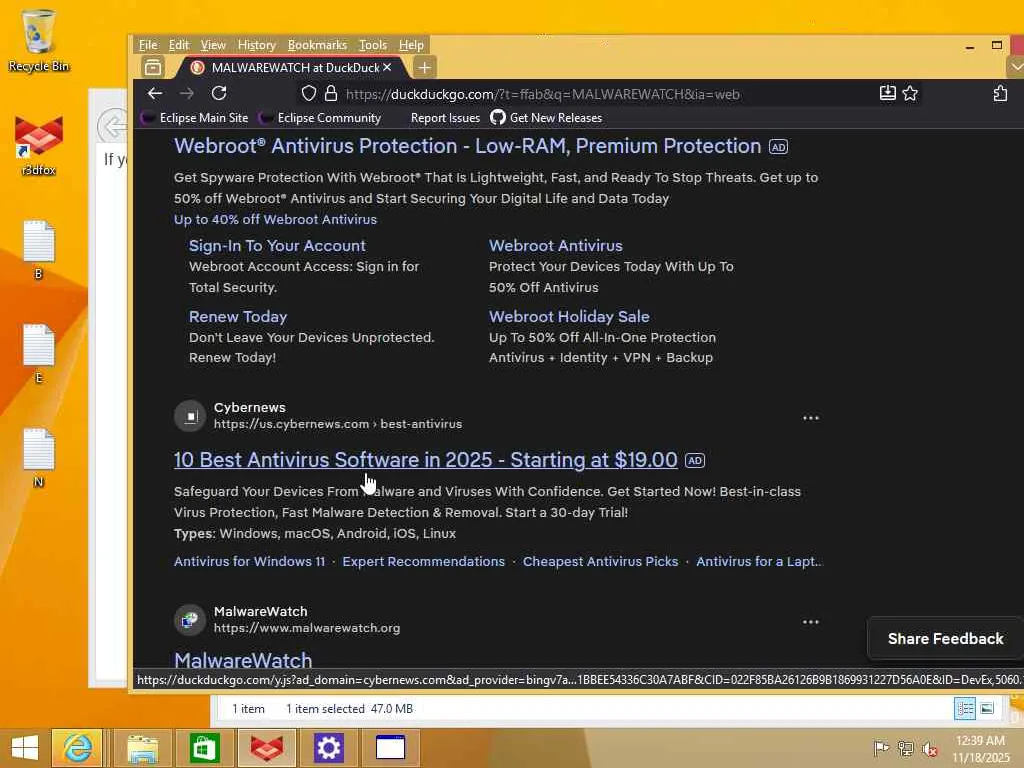Open blank window app on taskbar

pos(391,748)
